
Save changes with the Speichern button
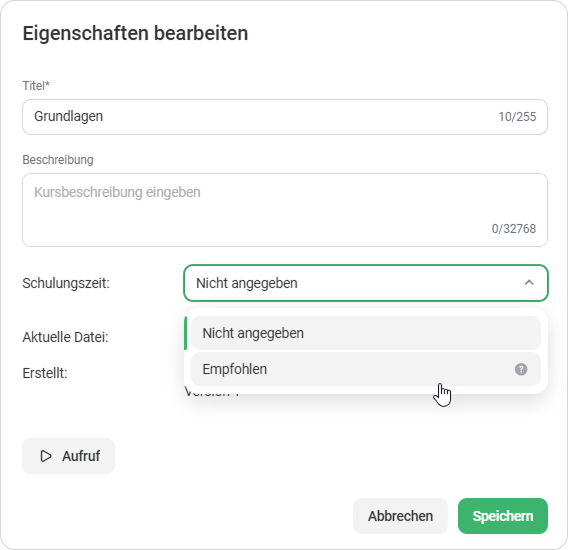tap(502, 516)
